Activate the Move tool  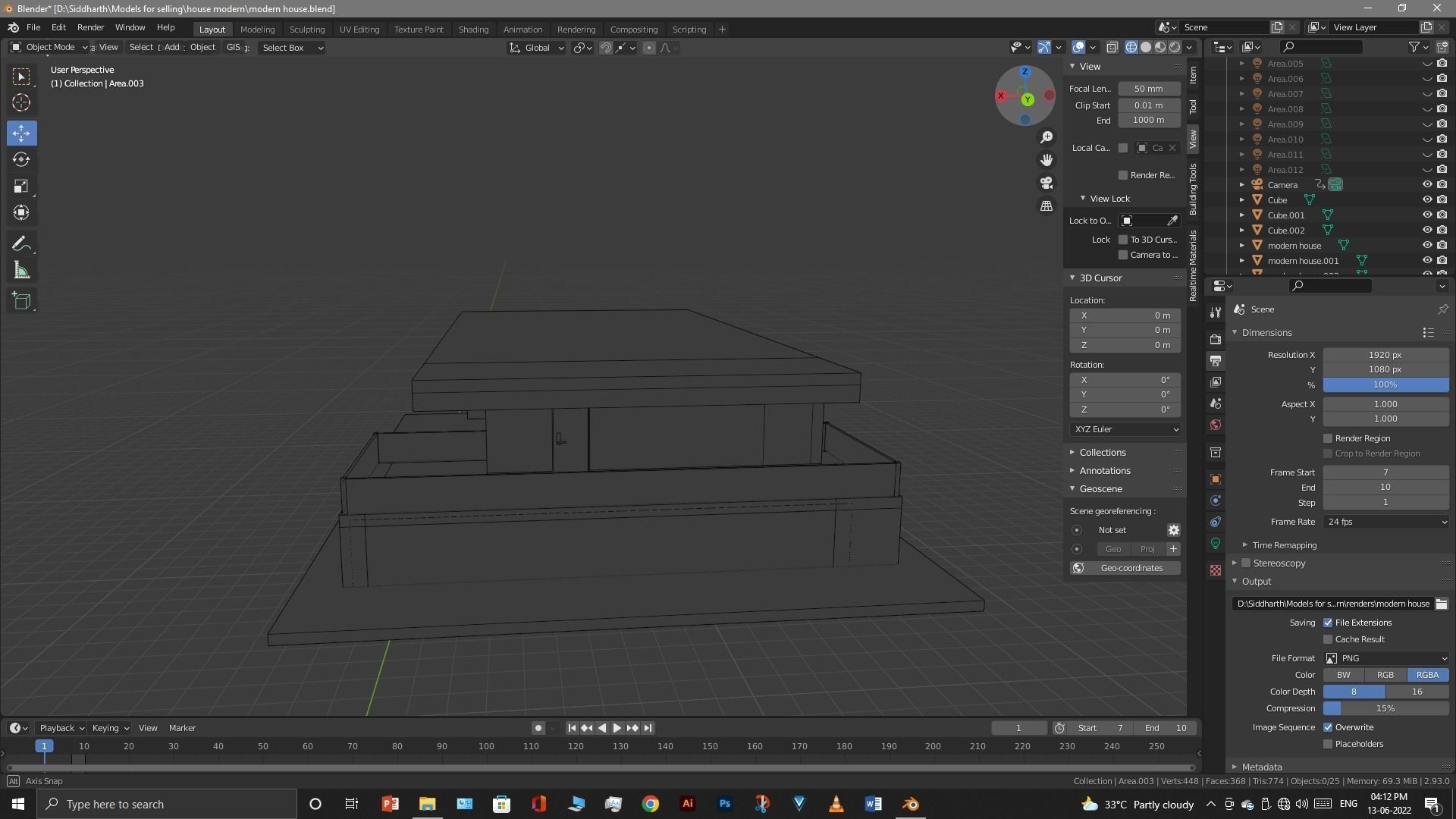point(21,133)
